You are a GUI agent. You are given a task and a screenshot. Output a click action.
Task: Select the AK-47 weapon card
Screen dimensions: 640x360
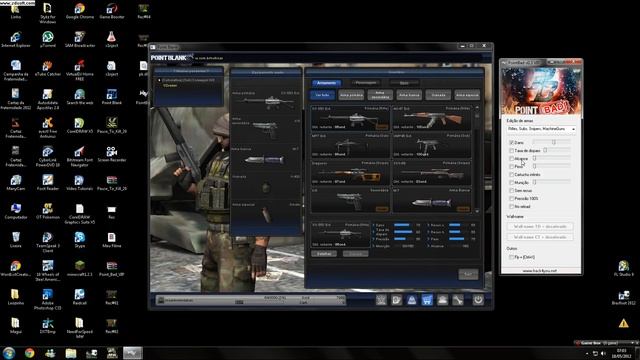click(x=432, y=118)
